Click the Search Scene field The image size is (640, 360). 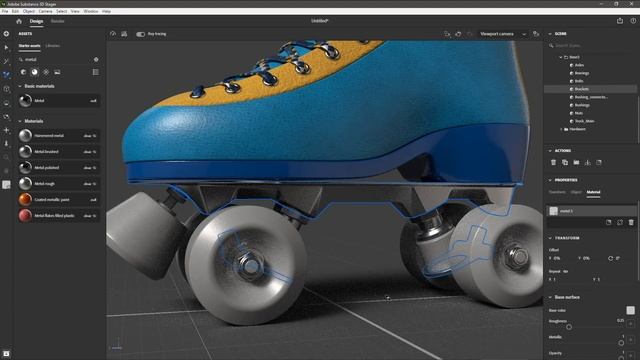pos(592,46)
